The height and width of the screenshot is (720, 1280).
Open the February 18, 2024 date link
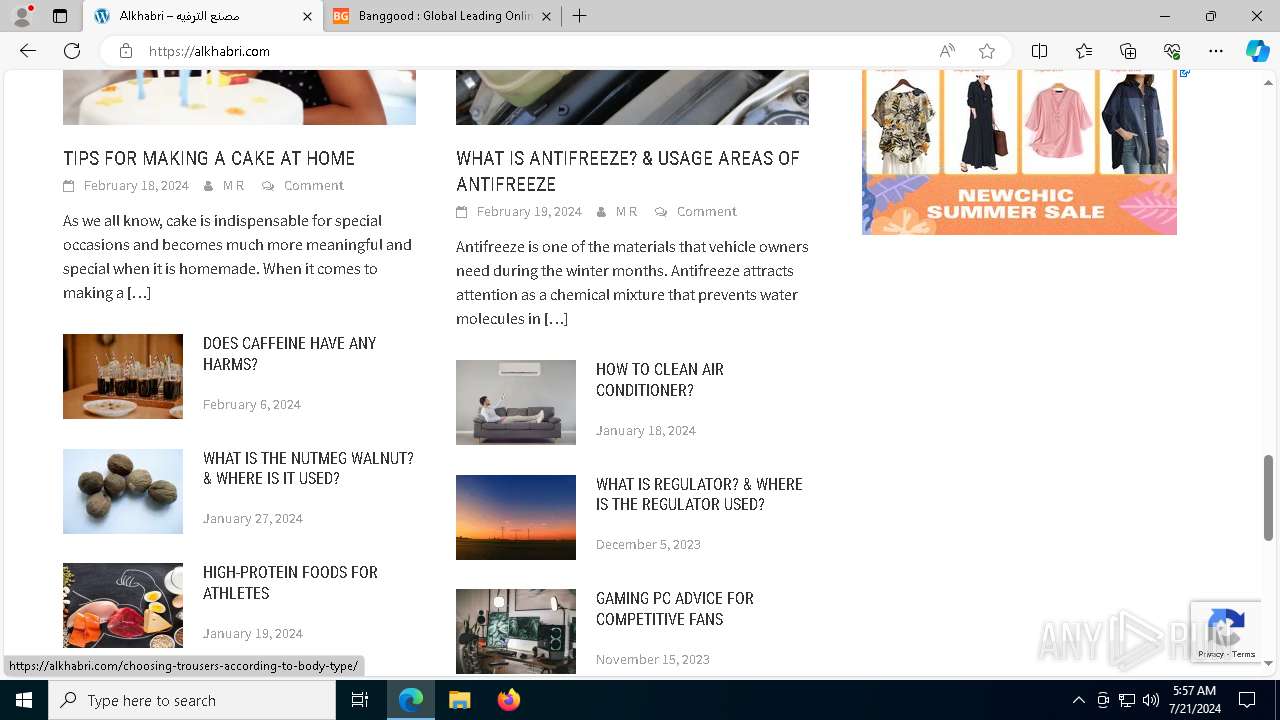(x=136, y=186)
